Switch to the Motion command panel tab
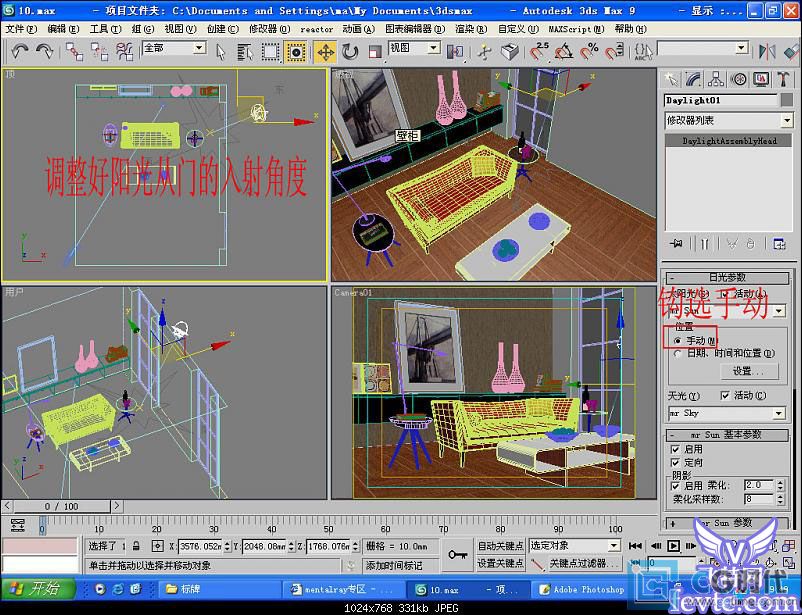This screenshot has width=802, height=615. pyautogui.click(x=739, y=79)
